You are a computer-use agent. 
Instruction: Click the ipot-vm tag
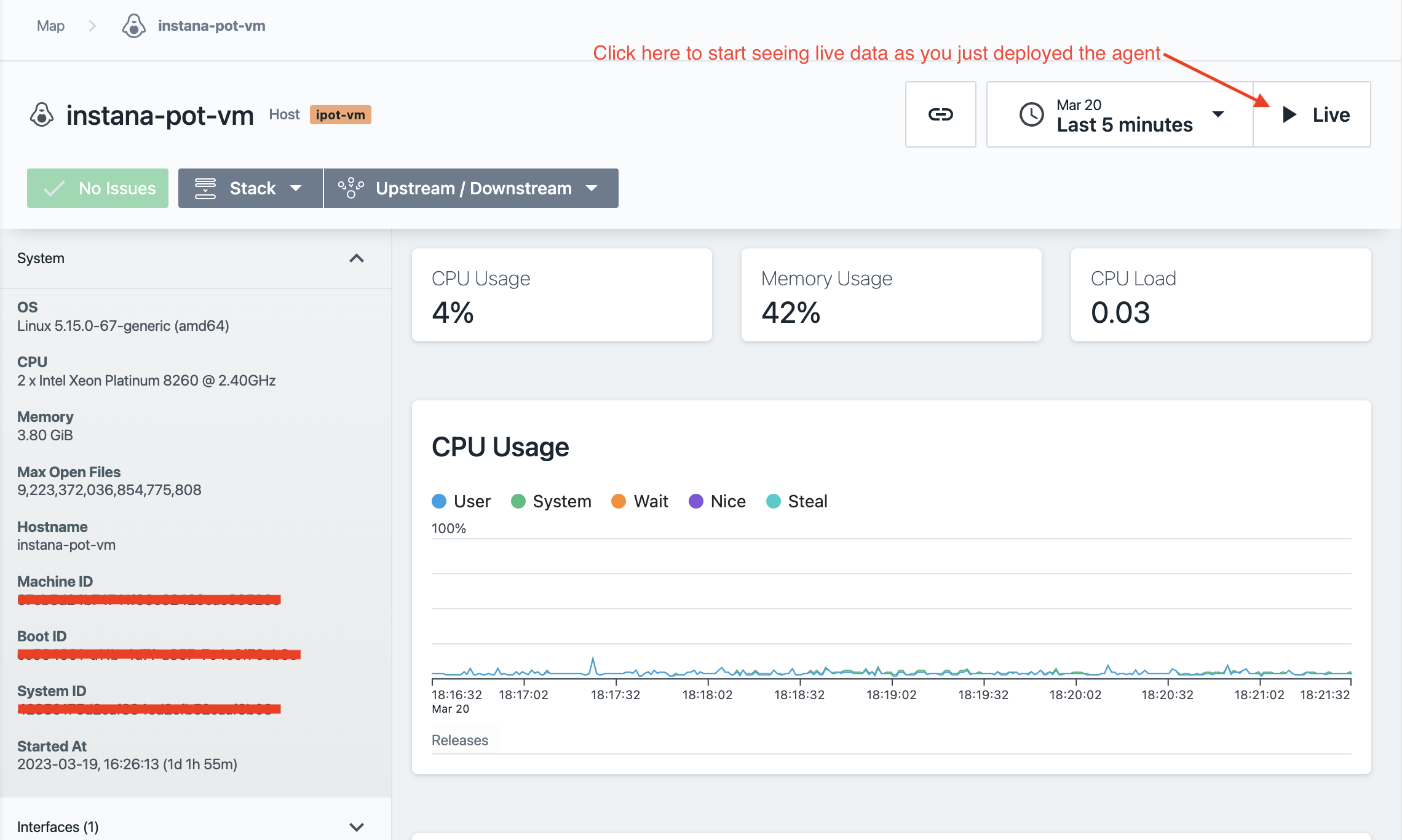click(x=340, y=114)
